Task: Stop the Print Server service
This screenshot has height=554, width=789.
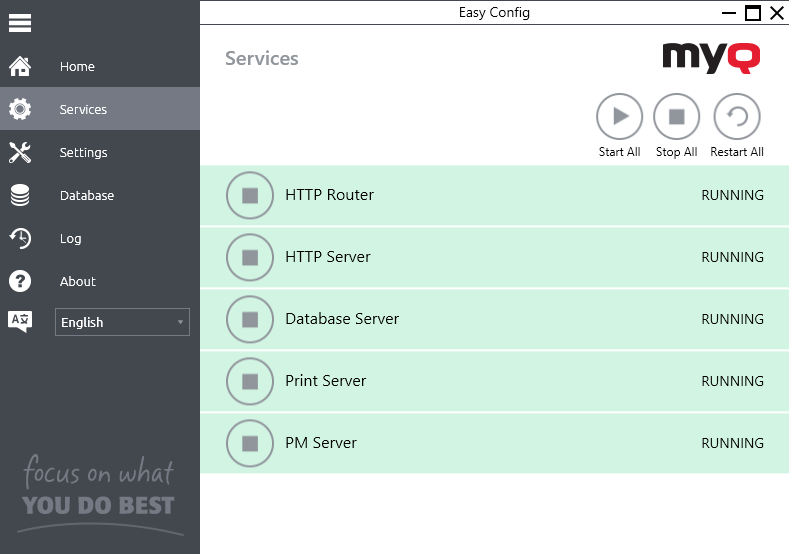Action: tap(250, 382)
